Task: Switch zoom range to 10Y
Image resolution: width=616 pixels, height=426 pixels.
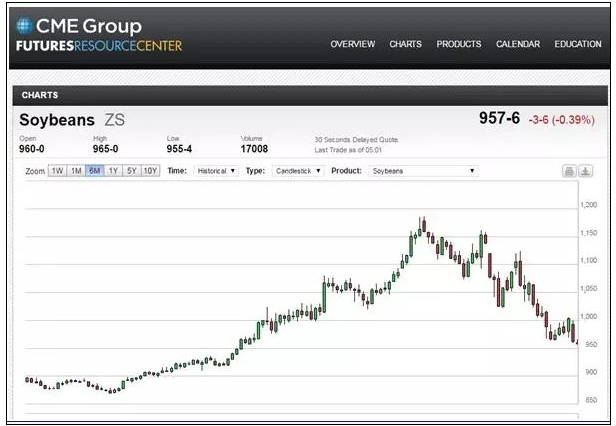Action: 150,171
